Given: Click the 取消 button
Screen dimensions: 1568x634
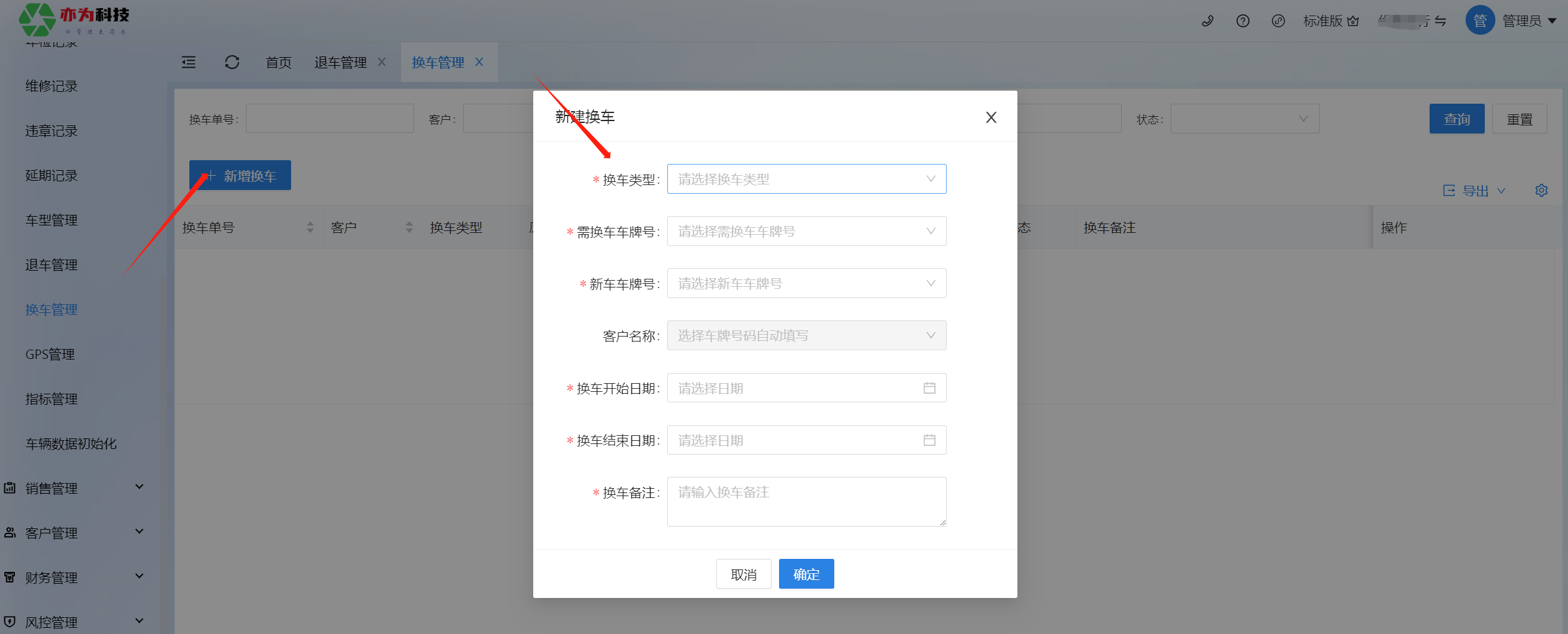Looking at the screenshot, I should (x=744, y=574).
